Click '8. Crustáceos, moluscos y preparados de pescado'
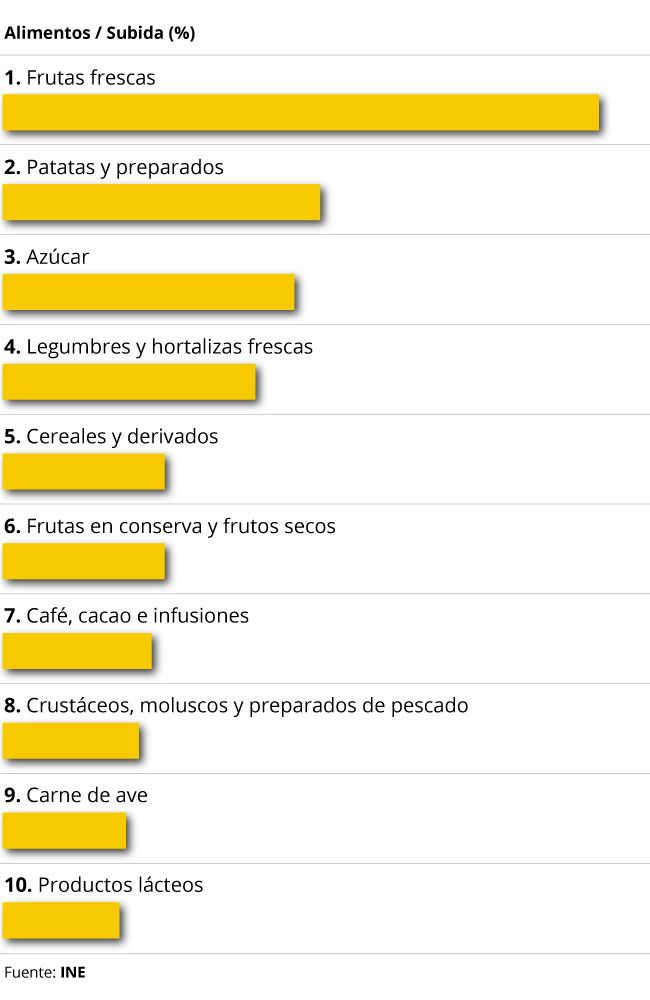650x1000 pixels. pos(236,706)
